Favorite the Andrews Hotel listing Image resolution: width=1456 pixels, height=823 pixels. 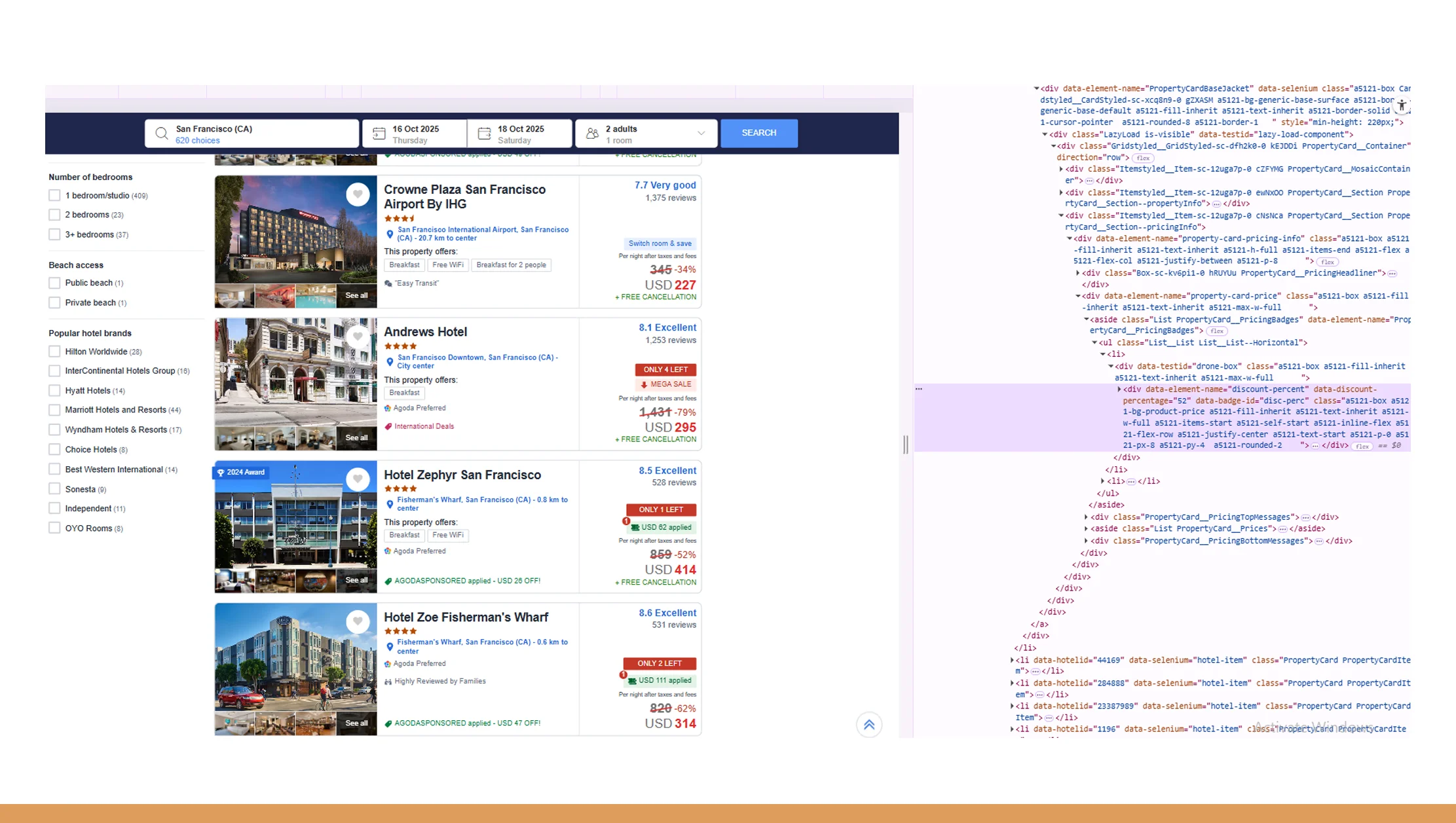coord(358,337)
